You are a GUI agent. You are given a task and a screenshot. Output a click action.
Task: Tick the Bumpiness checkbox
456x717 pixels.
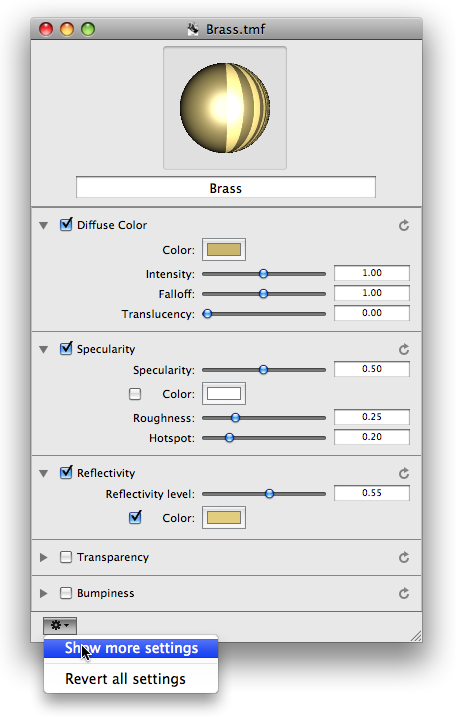click(66, 593)
